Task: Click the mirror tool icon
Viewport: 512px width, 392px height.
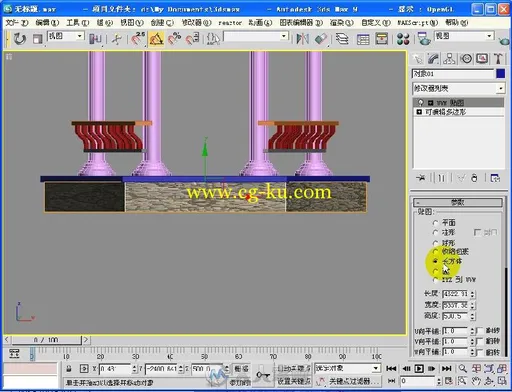Action: [302, 39]
